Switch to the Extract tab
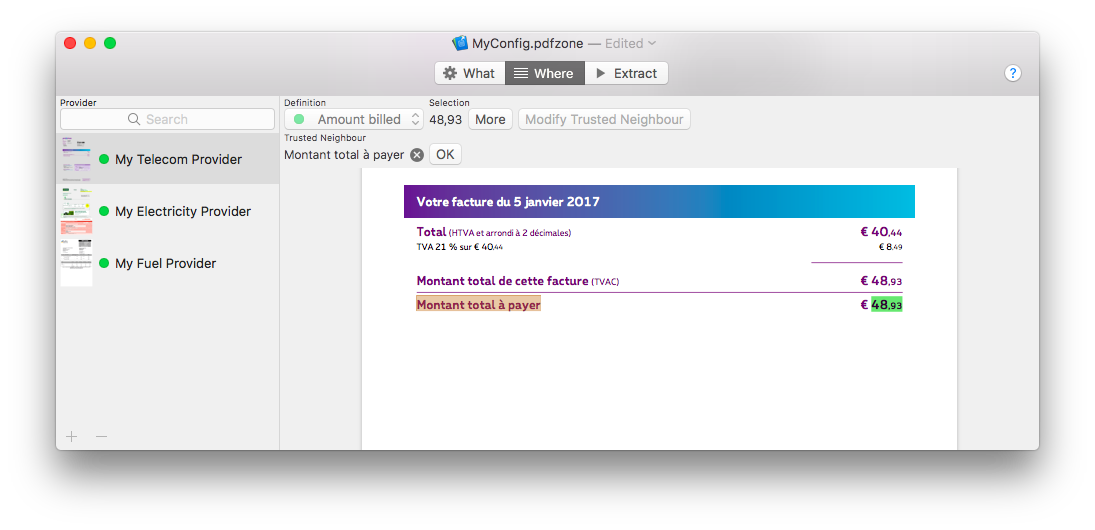Screen dimensions: 1095x530 [626, 73]
